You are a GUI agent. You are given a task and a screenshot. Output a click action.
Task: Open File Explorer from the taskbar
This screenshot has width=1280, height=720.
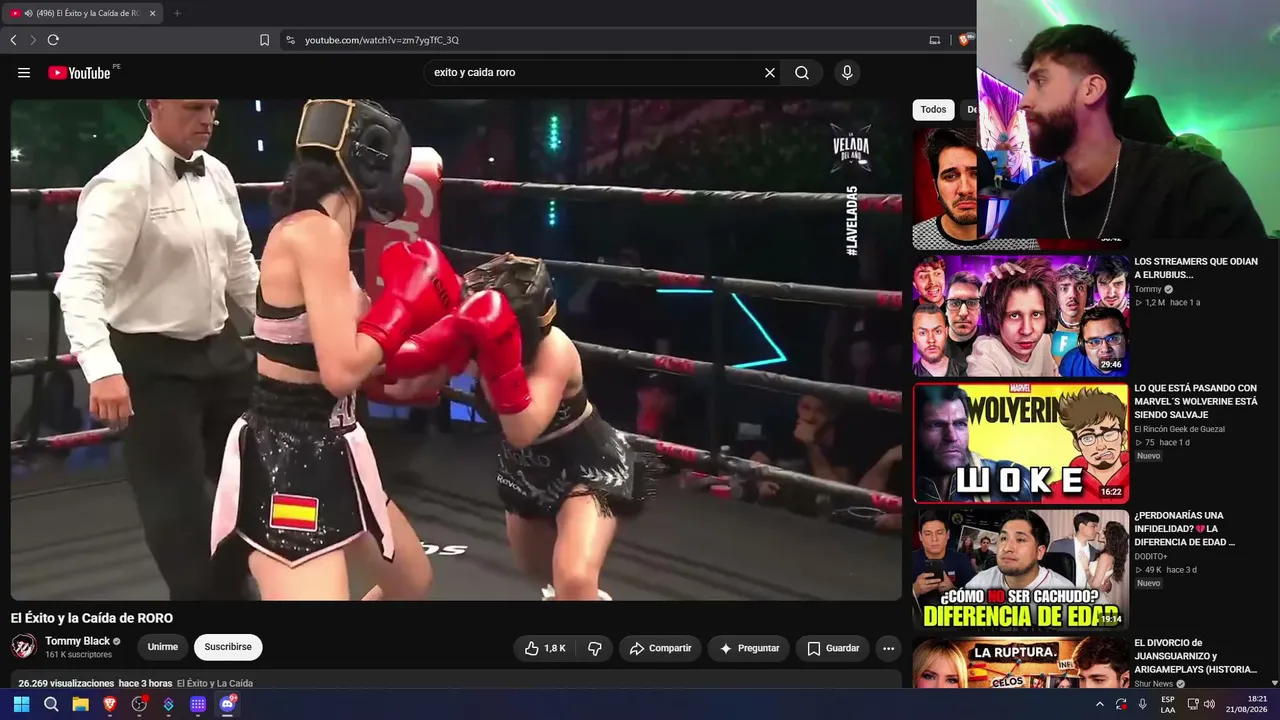[80, 704]
